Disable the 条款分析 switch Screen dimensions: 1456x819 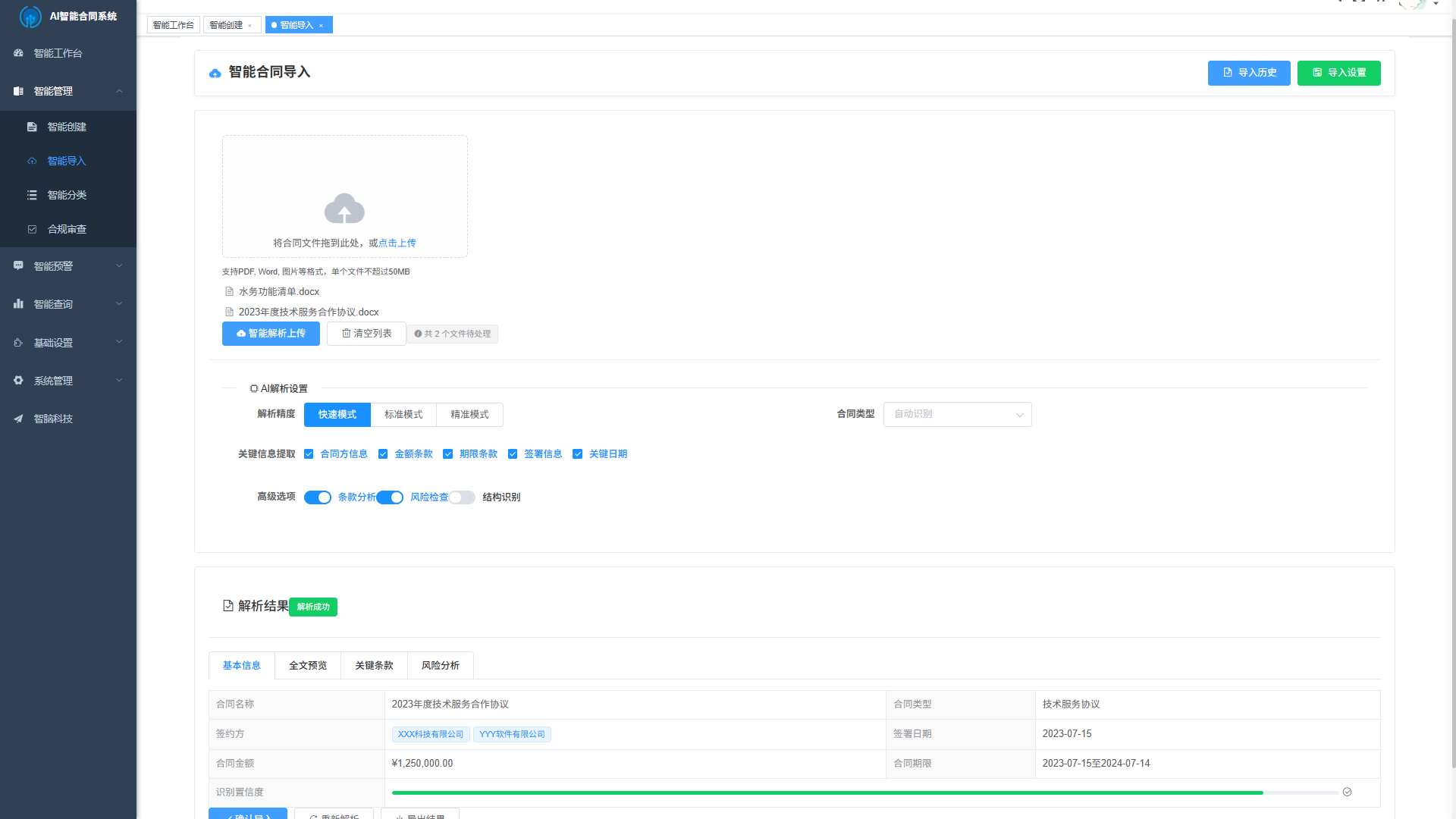coord(318,497)
